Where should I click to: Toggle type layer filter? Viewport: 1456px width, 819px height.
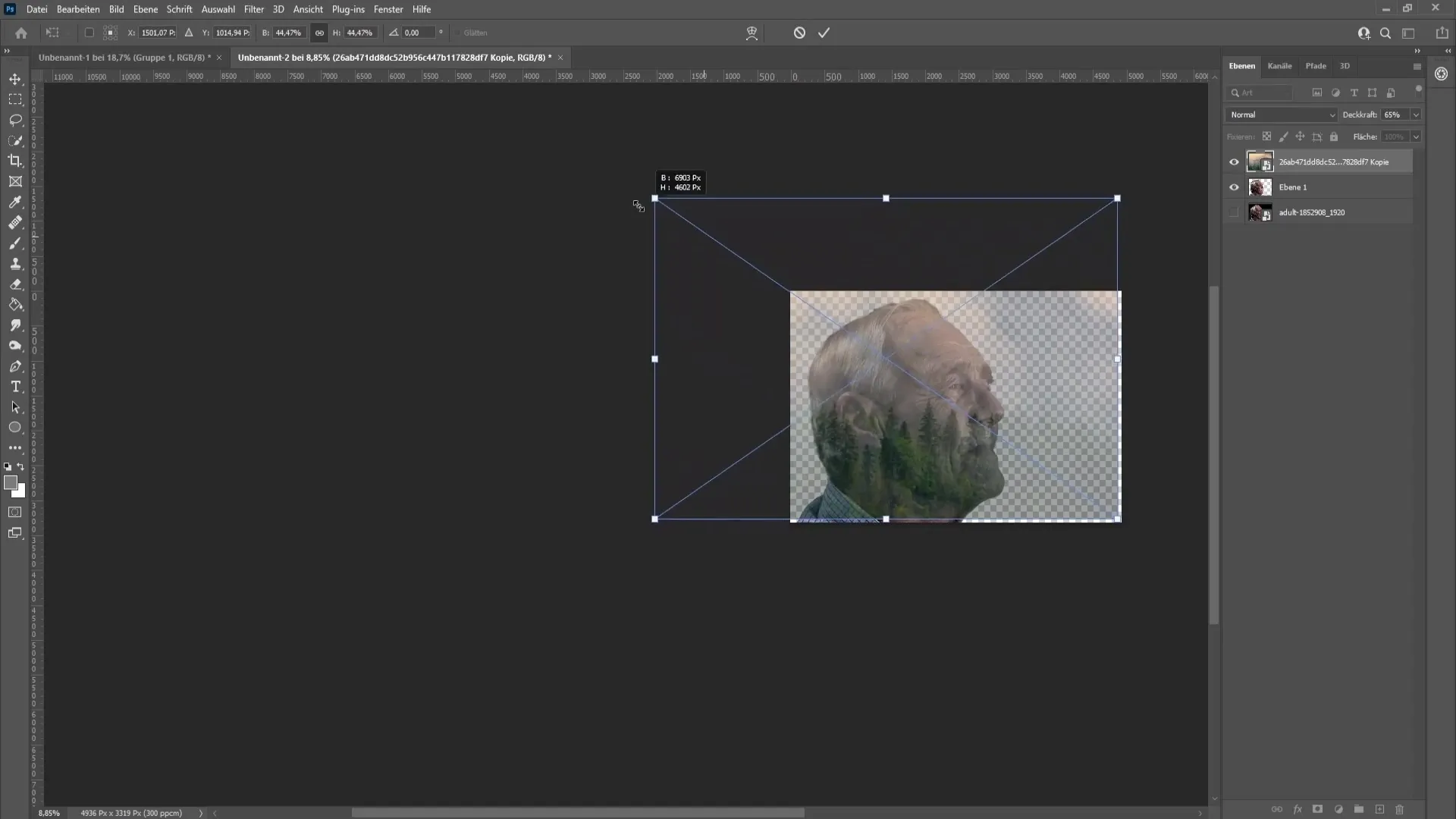pos(1354,93)
